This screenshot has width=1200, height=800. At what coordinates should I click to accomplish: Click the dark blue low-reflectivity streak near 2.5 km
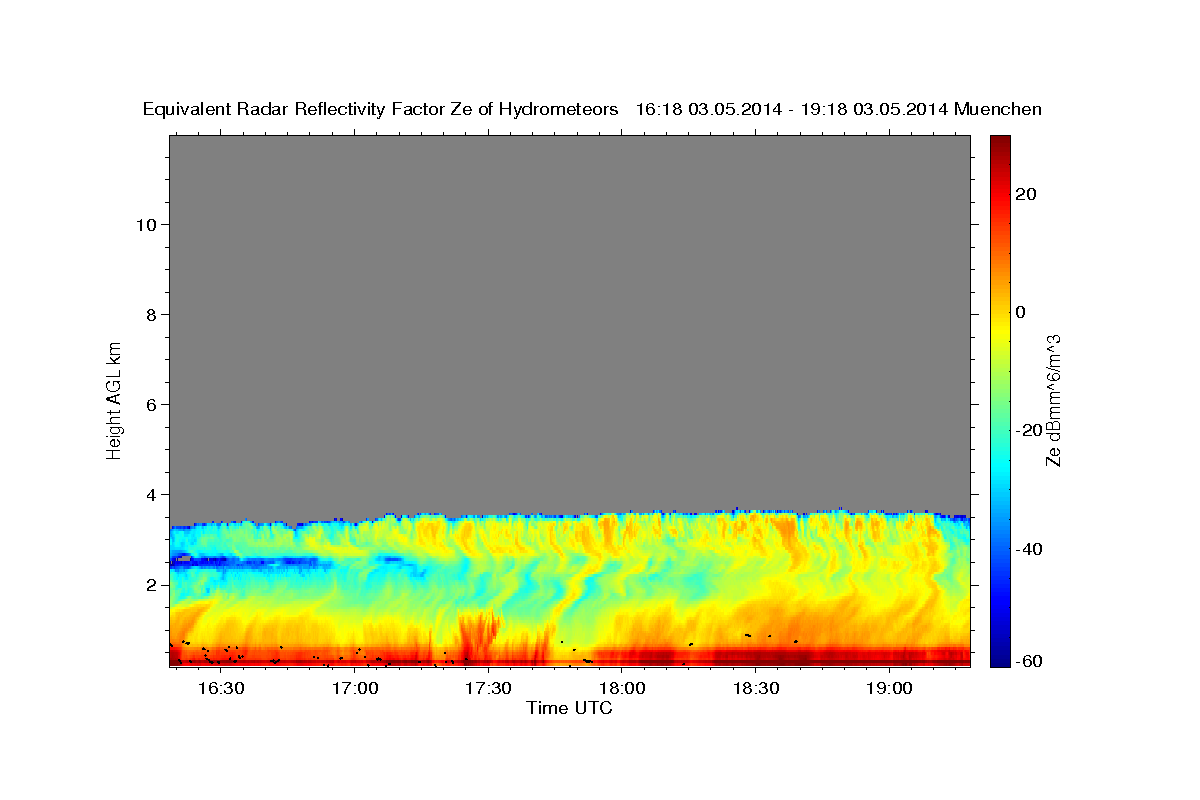(x=250, y=562)
